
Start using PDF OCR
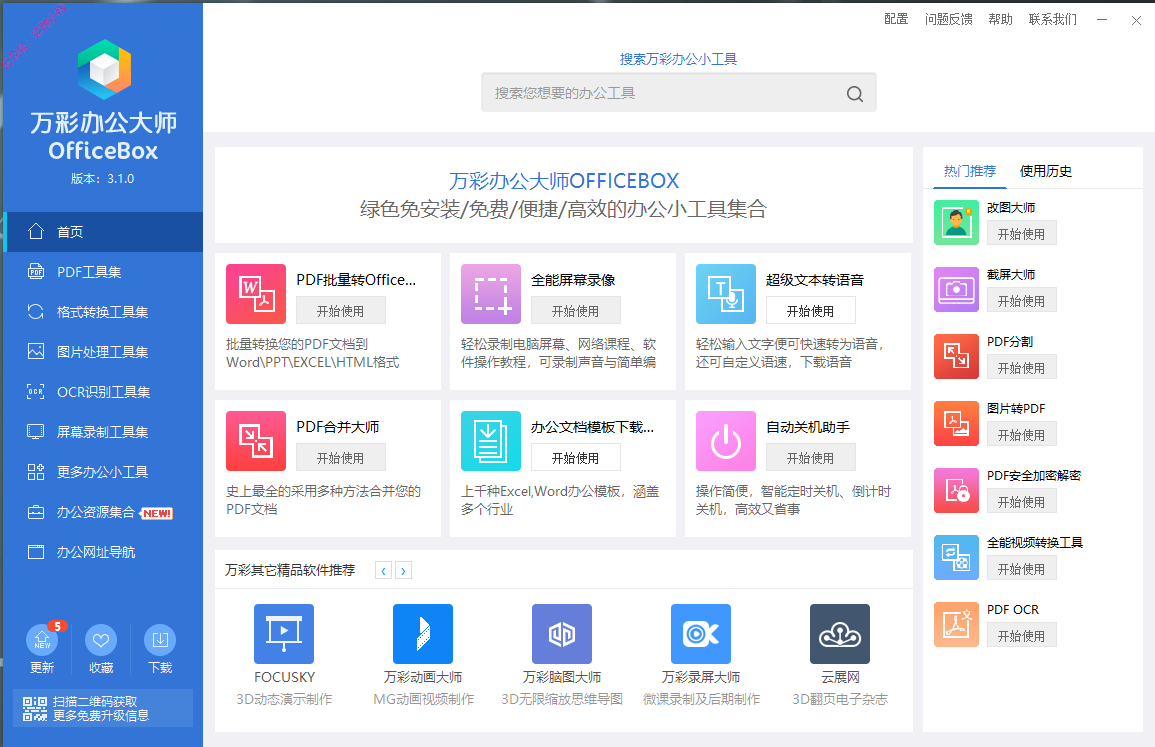tap(1021, 636)
